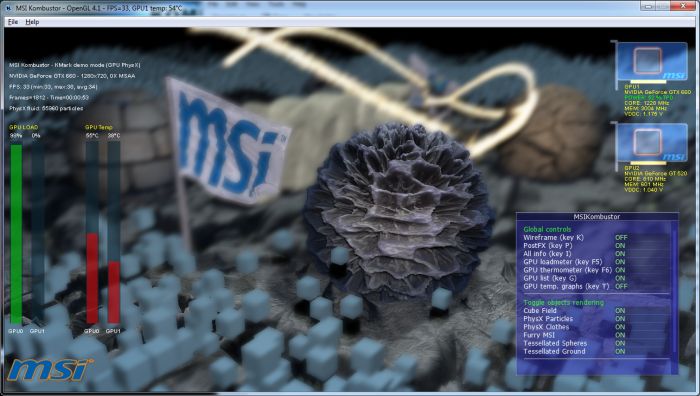The image size is (700, 396).
Task: Click the empty GPU1 load bar
Action: [38, 233]
